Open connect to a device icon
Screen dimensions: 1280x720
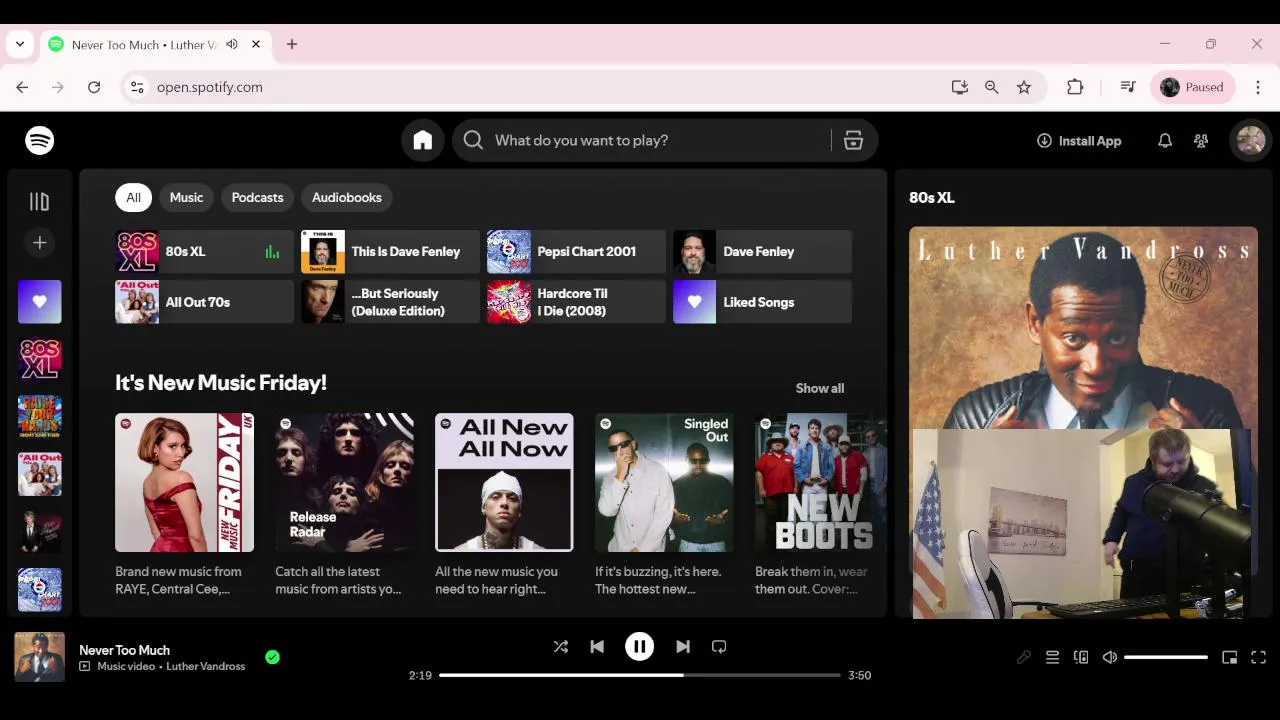[1081, 657]
